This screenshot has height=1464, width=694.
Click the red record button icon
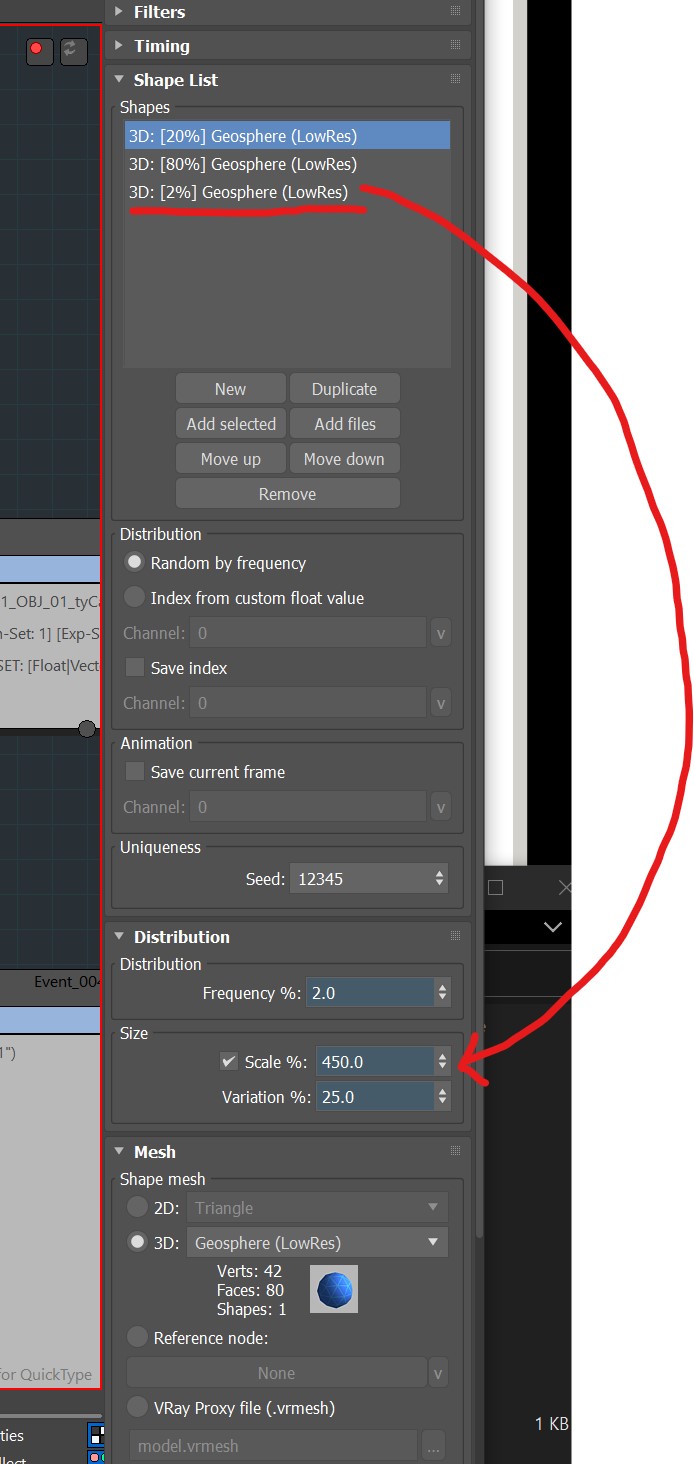[x=39, y=50]
